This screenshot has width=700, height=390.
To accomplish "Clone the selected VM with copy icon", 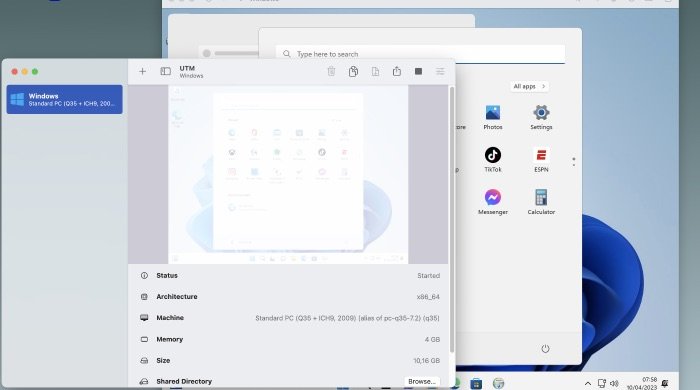I will pos(353,71).
